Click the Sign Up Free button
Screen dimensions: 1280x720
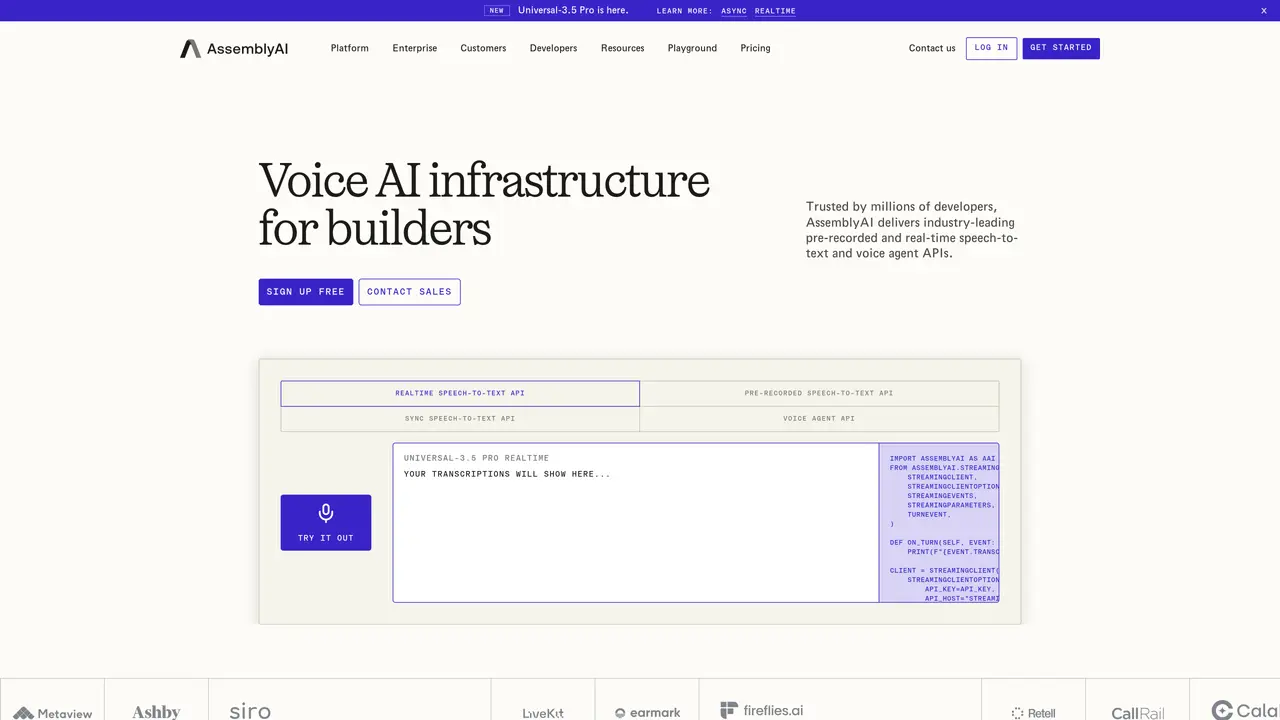[305, 292]
